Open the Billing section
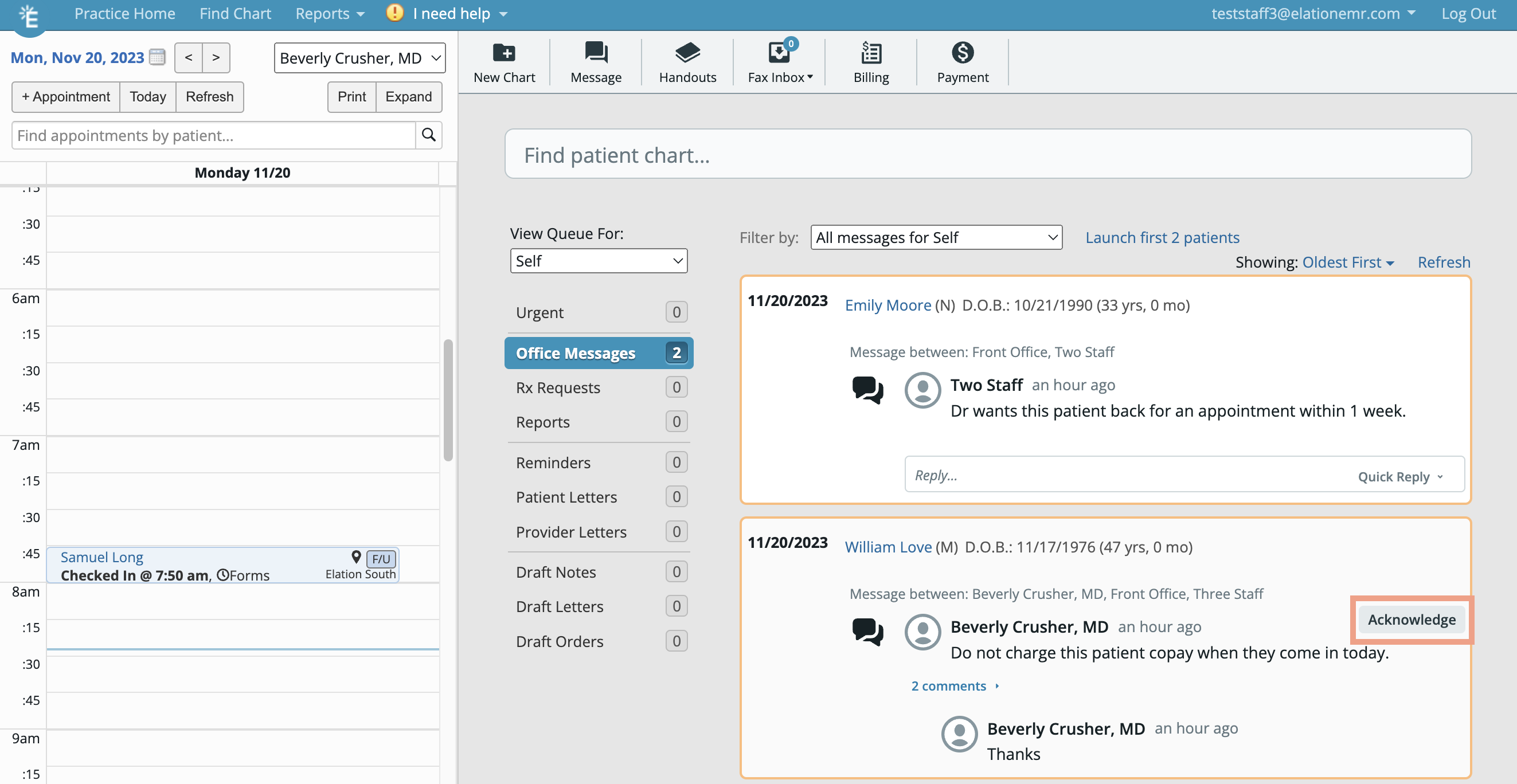Screen dimensions: 1517x784 (x=870, y=62)
